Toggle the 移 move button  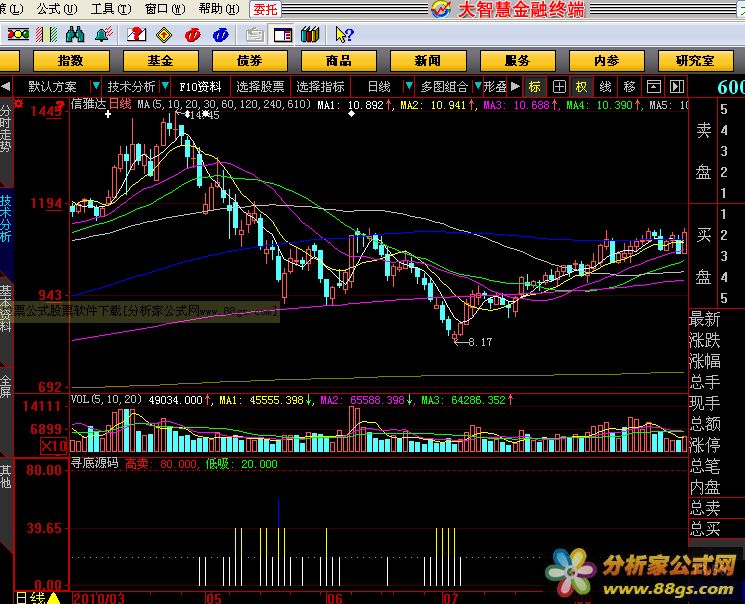tap(629, 86)
